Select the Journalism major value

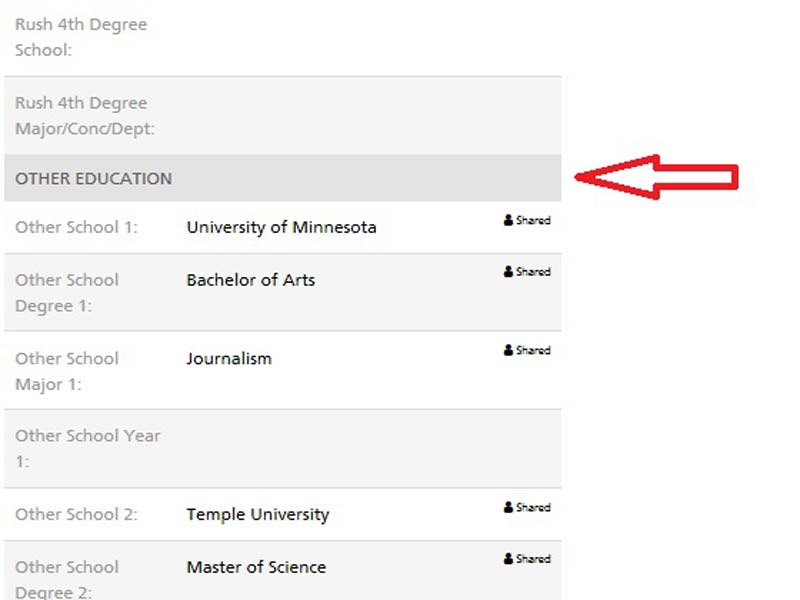[x=229, y=359]
